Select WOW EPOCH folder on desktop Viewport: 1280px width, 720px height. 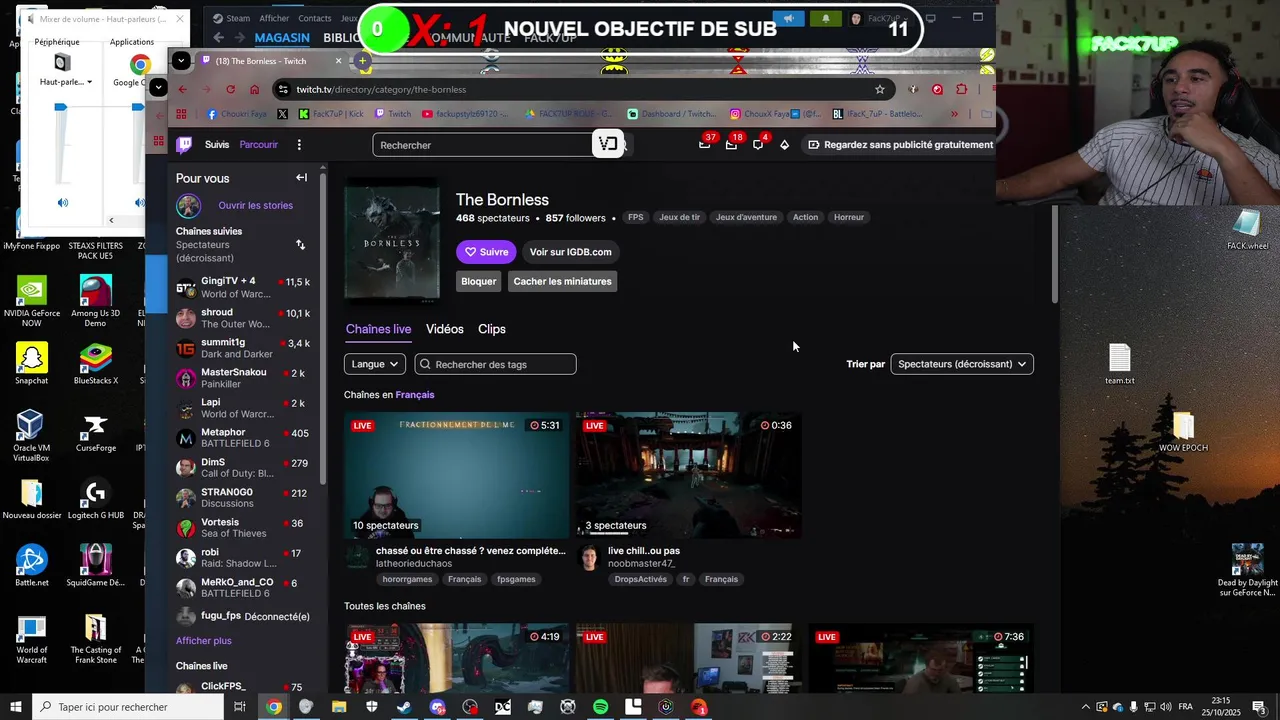(1183, 432)
